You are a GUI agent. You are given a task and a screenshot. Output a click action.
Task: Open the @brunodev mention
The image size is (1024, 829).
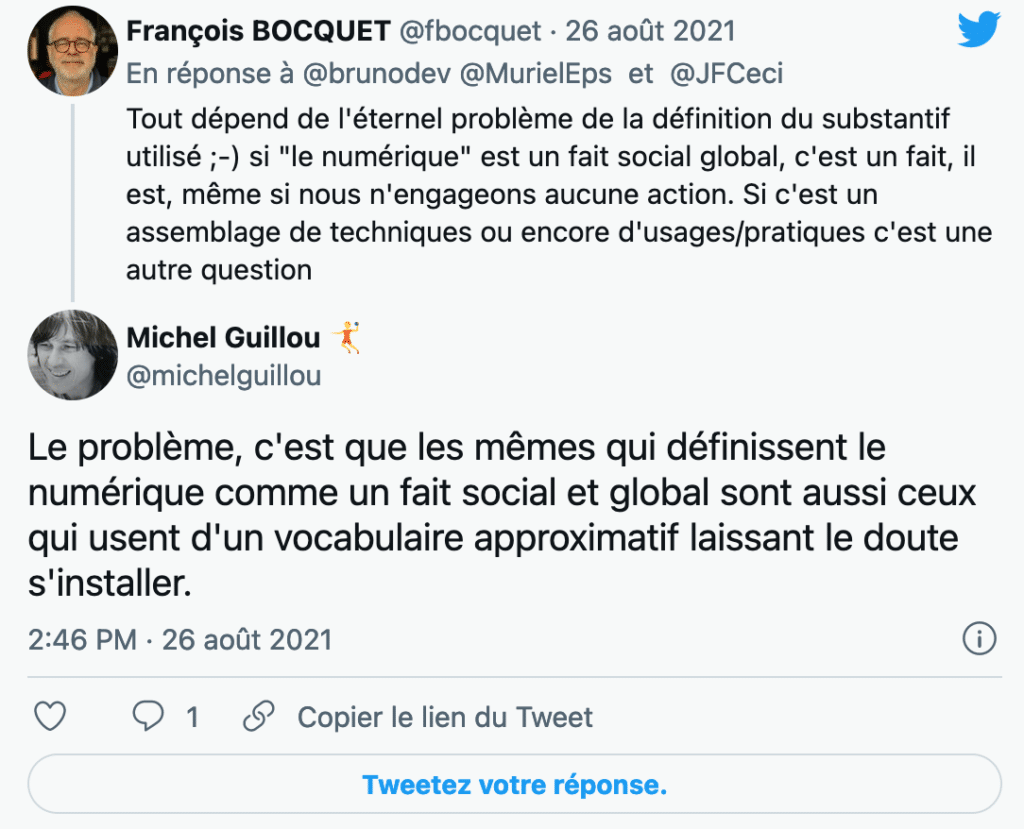[377, 74]
